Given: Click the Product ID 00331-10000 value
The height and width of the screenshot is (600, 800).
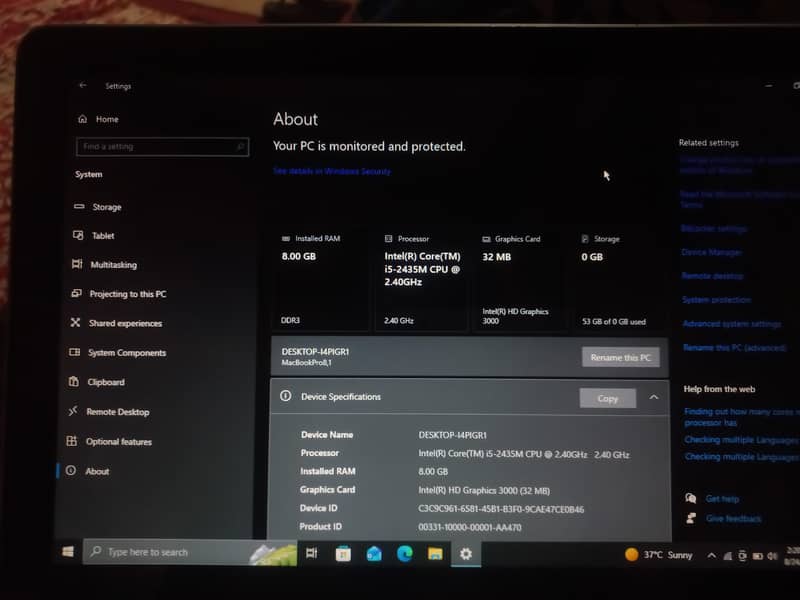Looking at the screenshot, I should pos(470,528).
